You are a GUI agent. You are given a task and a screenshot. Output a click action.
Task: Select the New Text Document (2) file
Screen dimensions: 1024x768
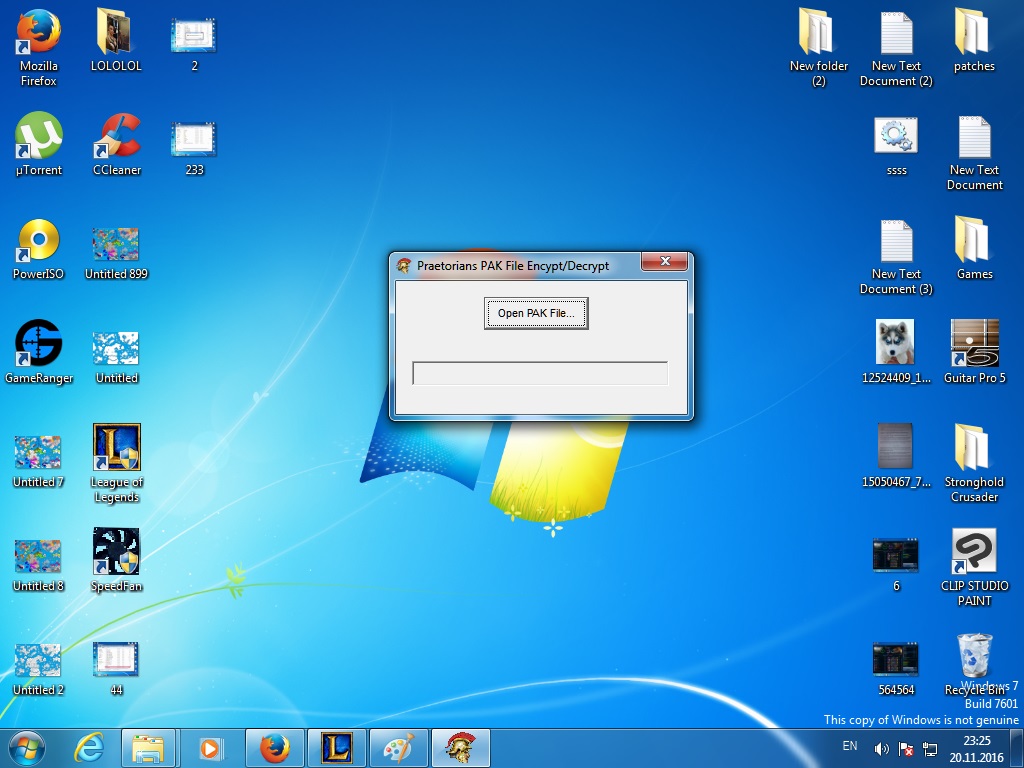point(896,50)
